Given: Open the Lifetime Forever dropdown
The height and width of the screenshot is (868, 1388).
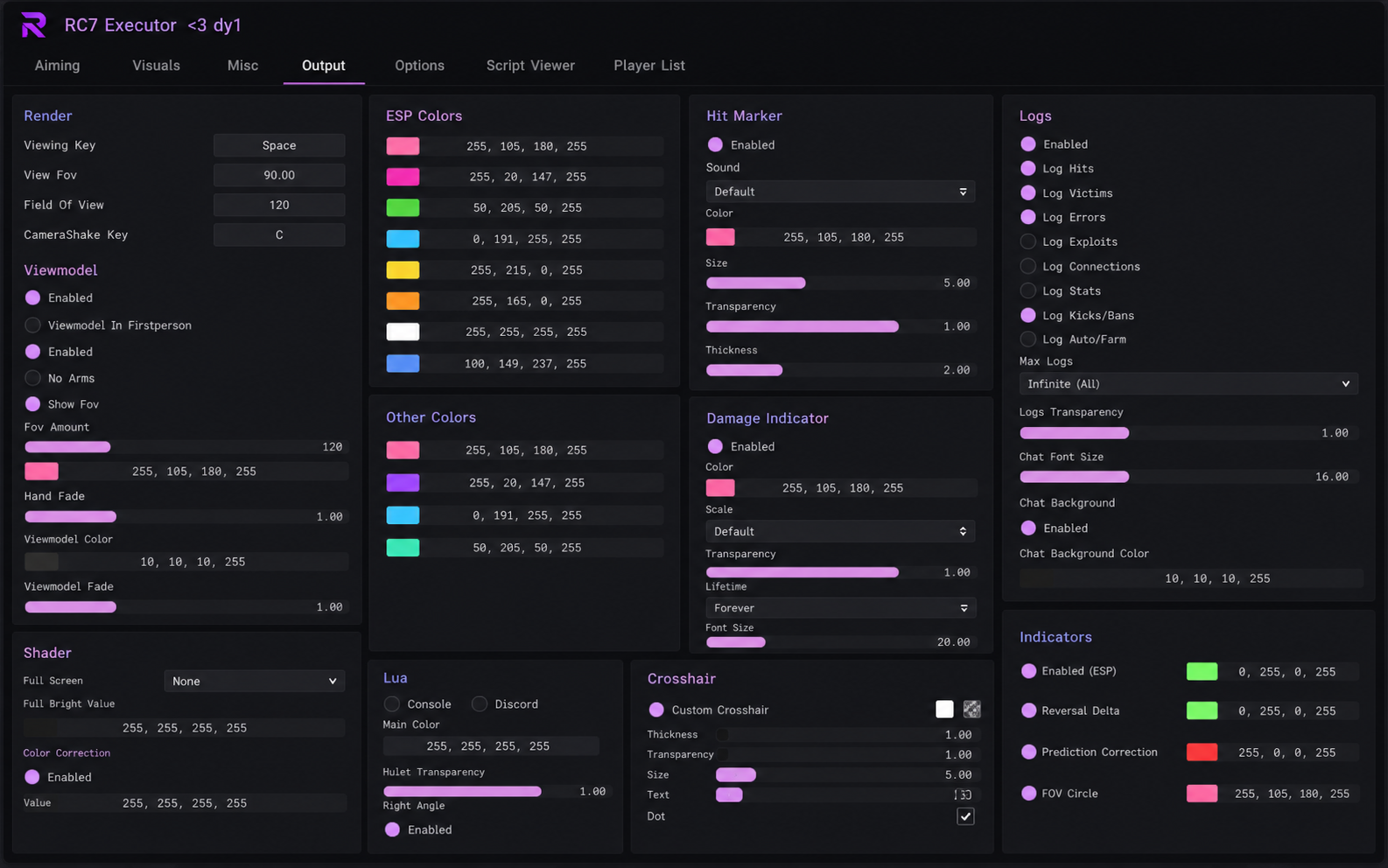Looking at the screenshot, I should click(x=840, y=607).
